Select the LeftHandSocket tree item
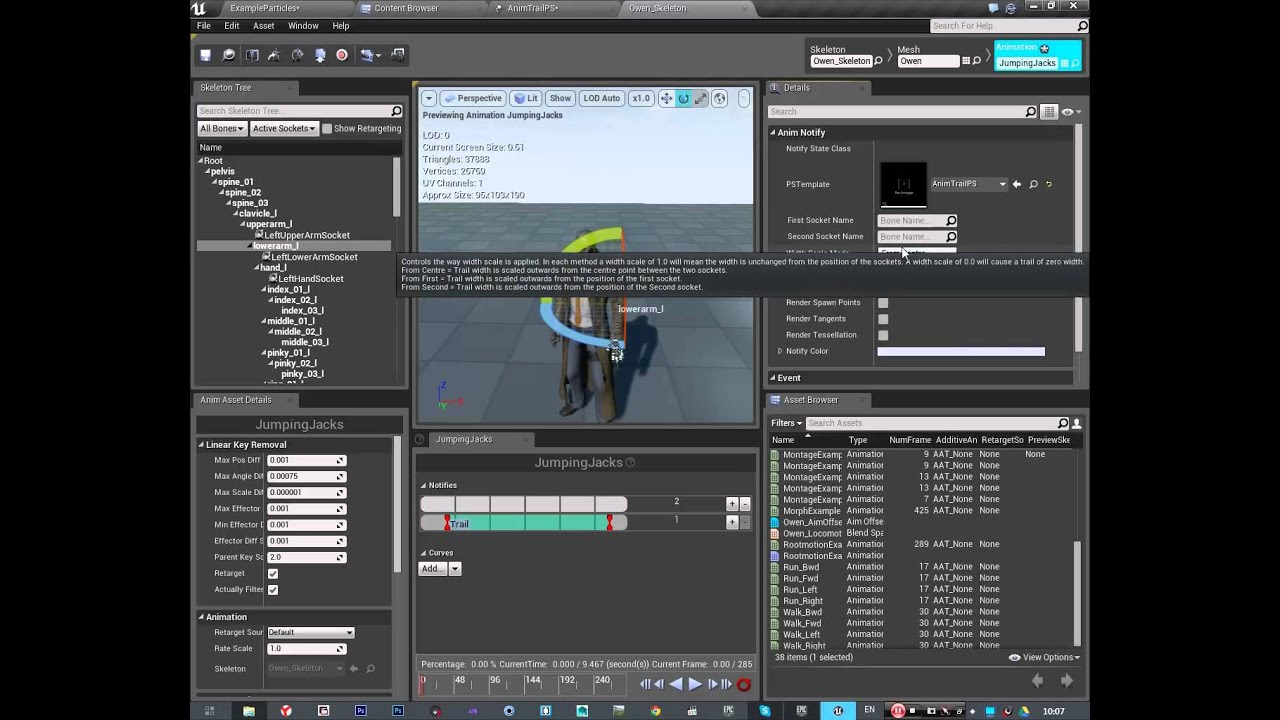Screen dimensions: 1280x720 click(310, 279)
